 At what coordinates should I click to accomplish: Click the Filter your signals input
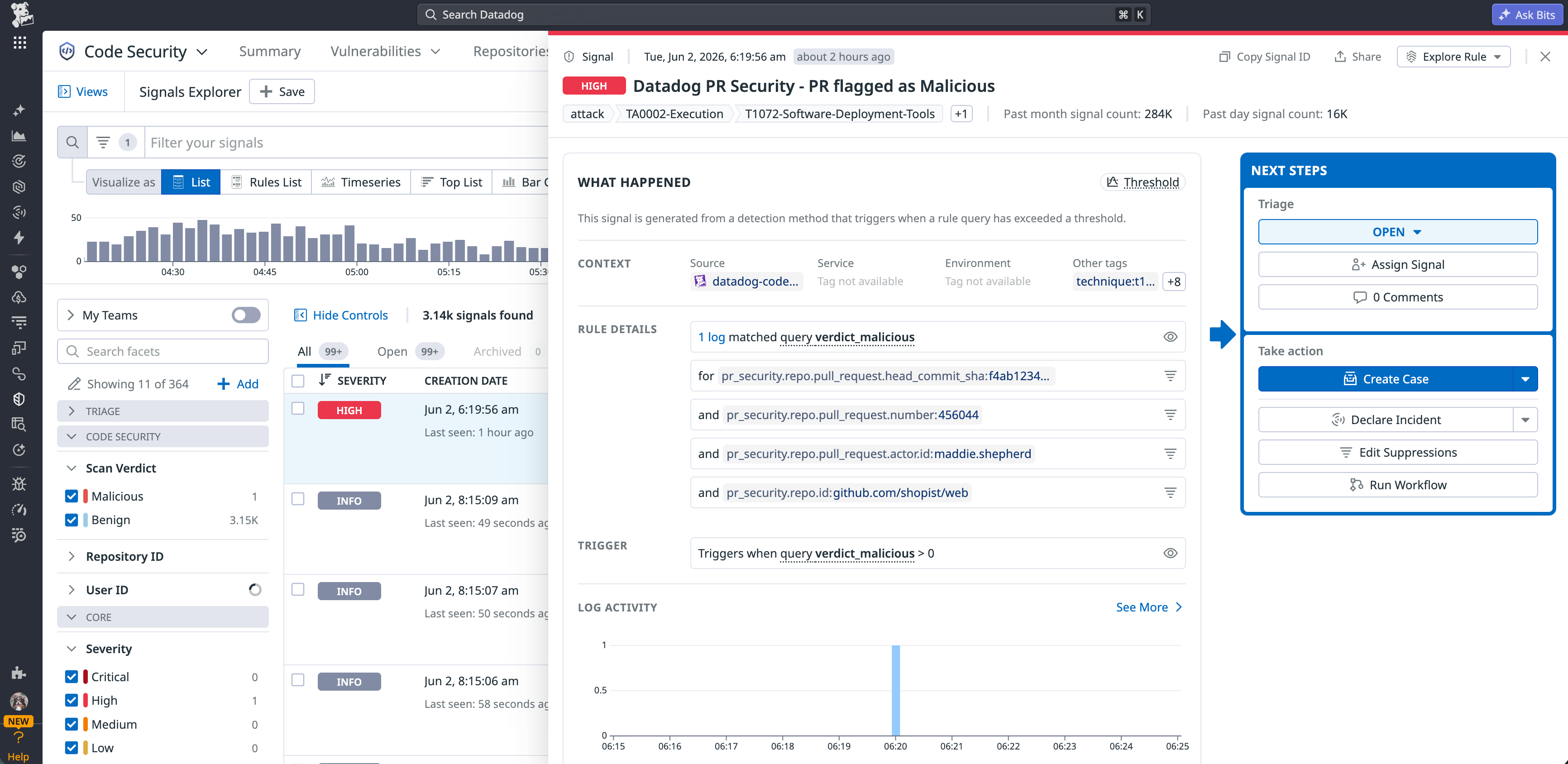point(347,143)
